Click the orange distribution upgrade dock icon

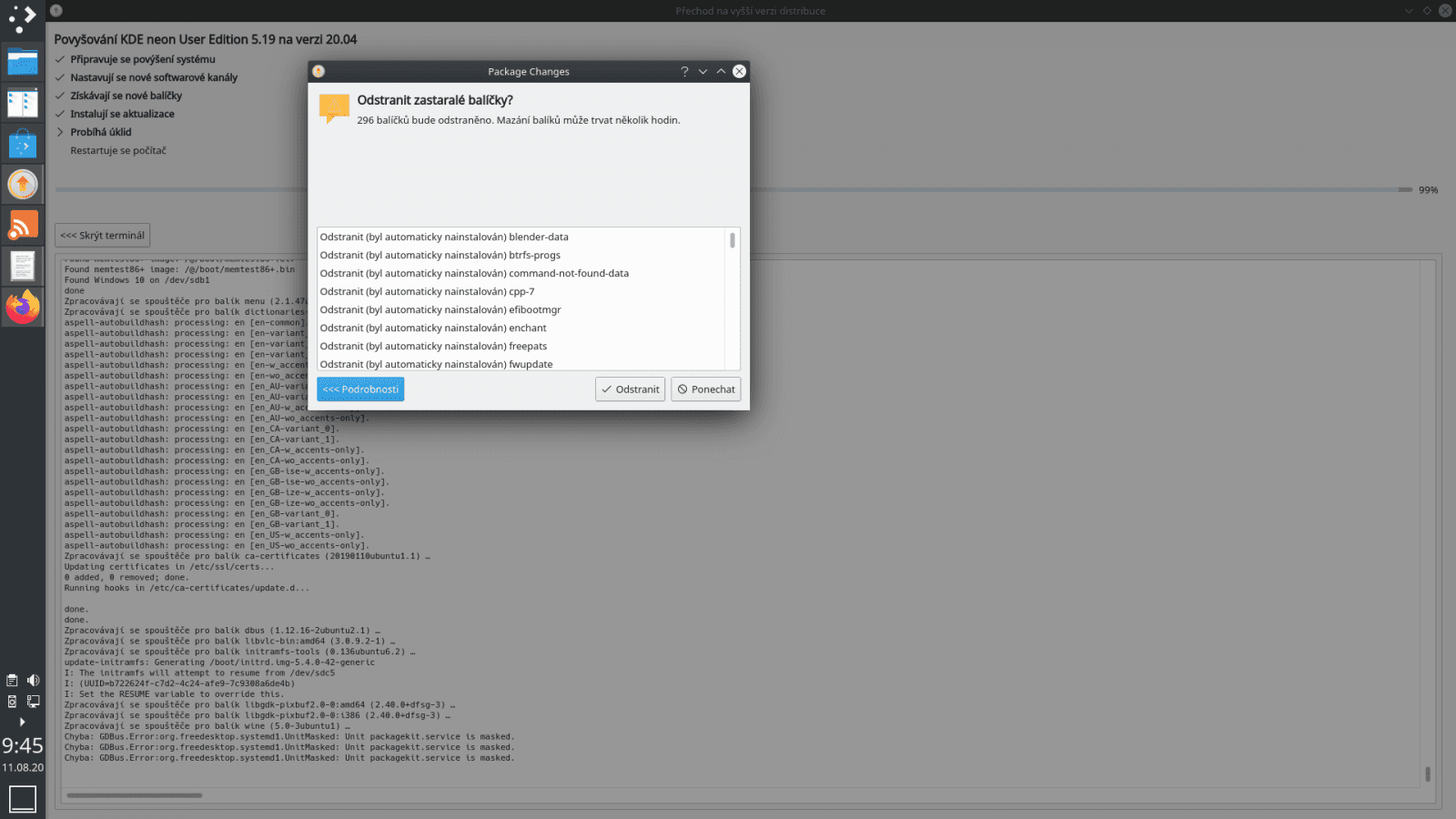coord(23,184)
